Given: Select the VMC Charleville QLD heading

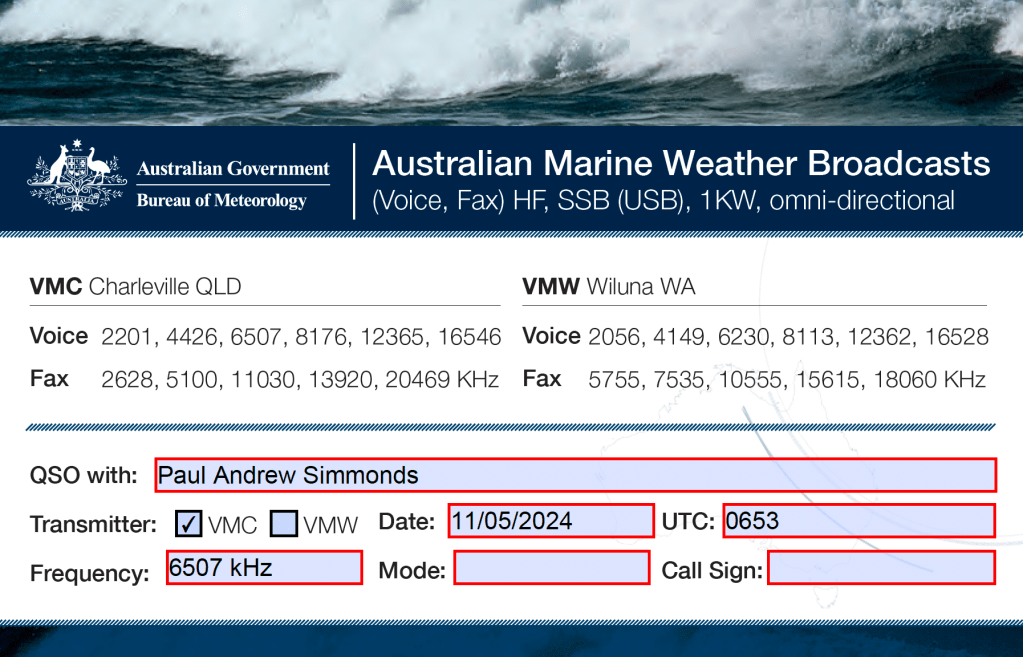Looking at the screenshot, I should coord(135,287).
